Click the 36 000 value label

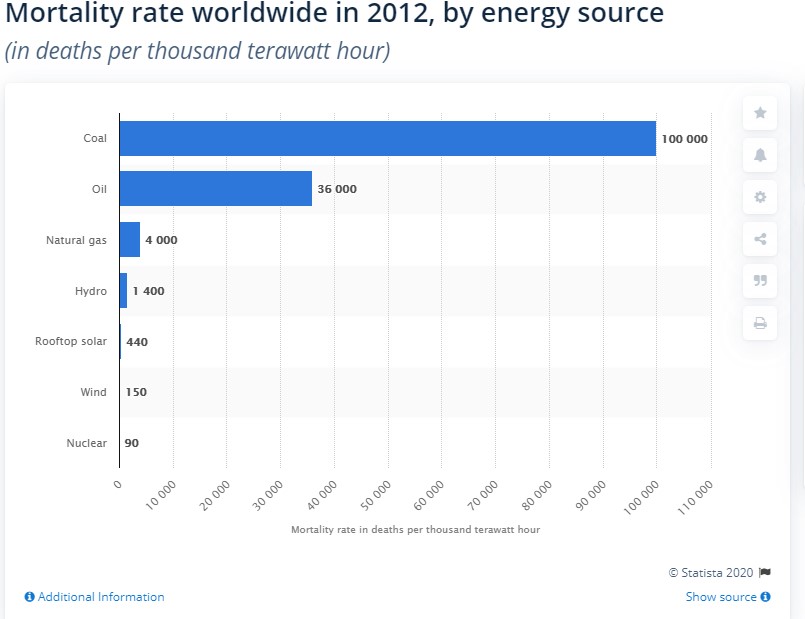[x=336, y=189]
